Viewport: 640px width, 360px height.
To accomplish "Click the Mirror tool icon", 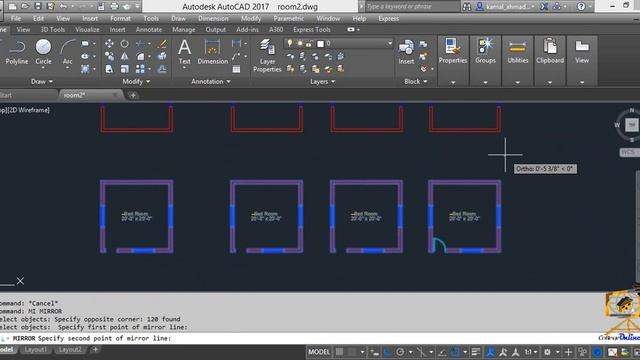I will (124, 56).
